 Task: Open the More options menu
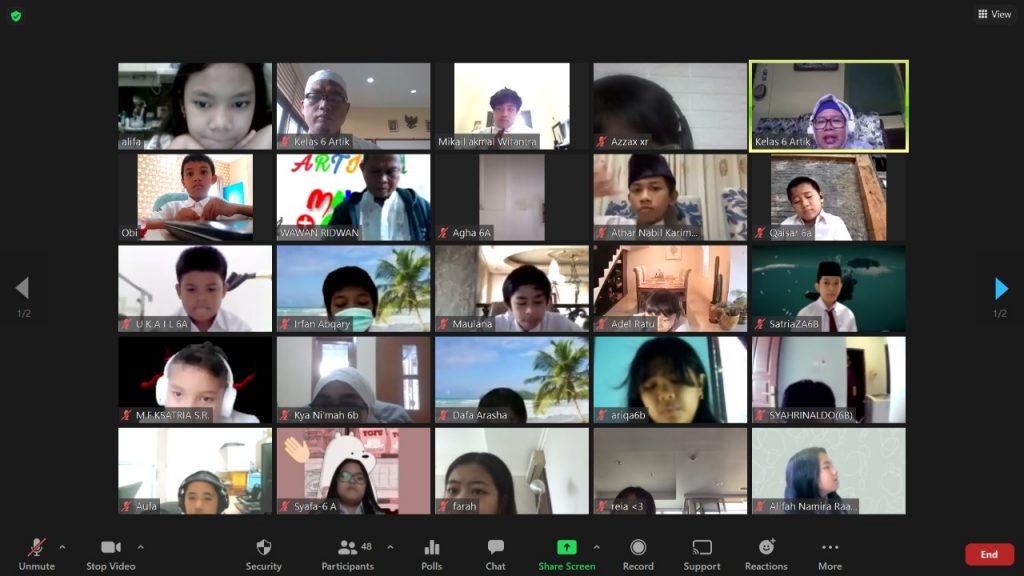click(829, 553)
